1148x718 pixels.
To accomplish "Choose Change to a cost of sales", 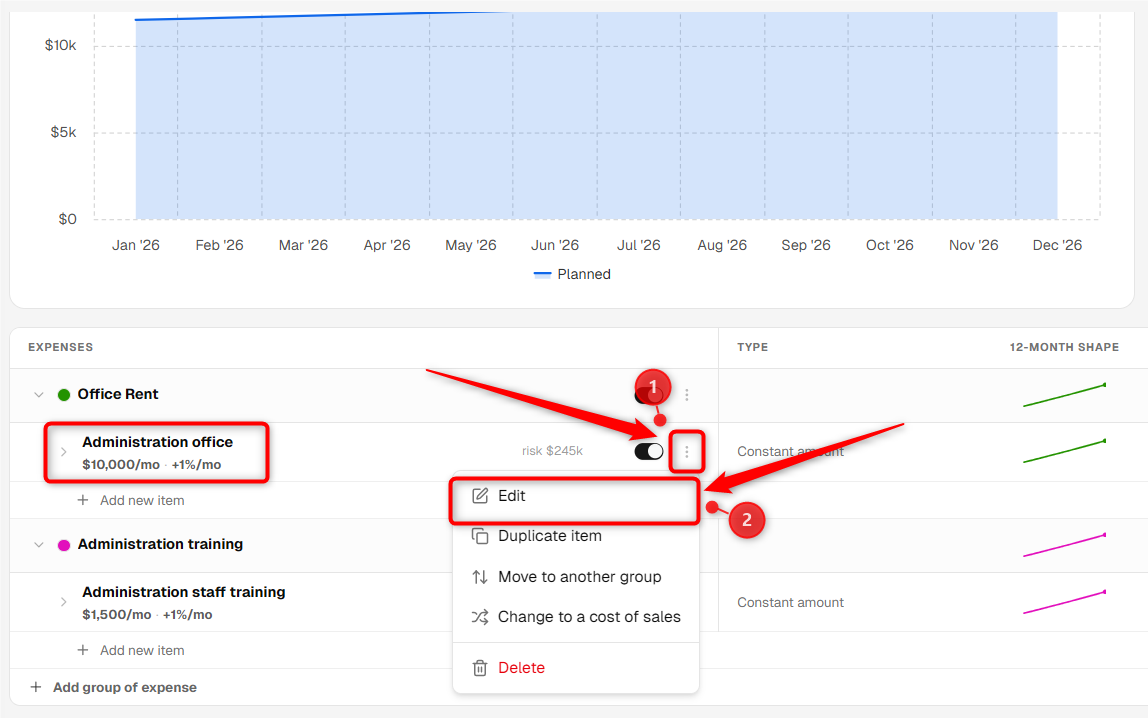I will click(575, 617).
